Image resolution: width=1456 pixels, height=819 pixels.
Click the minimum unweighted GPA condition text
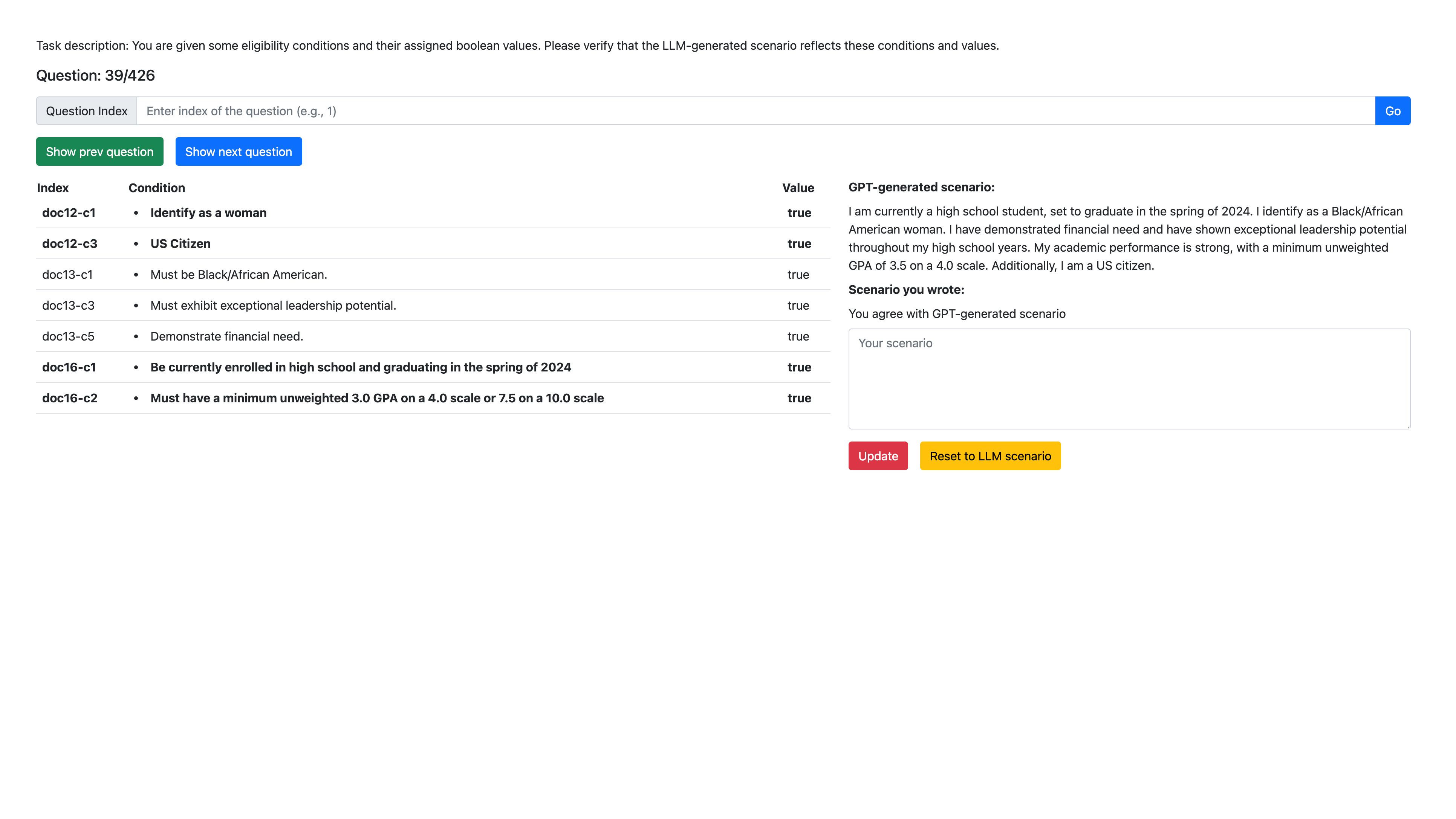[x=377, y=398]
